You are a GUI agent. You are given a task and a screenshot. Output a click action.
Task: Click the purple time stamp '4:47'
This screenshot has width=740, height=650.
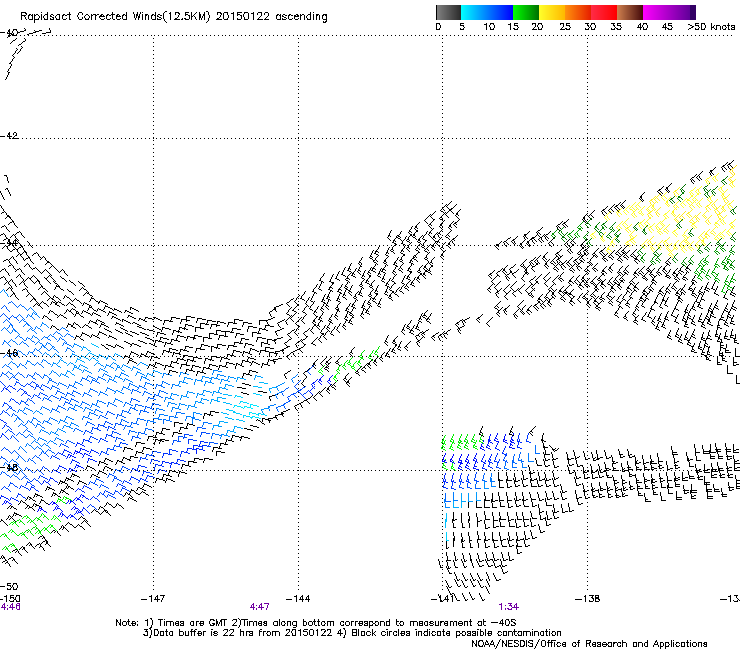tap(260, 607)
